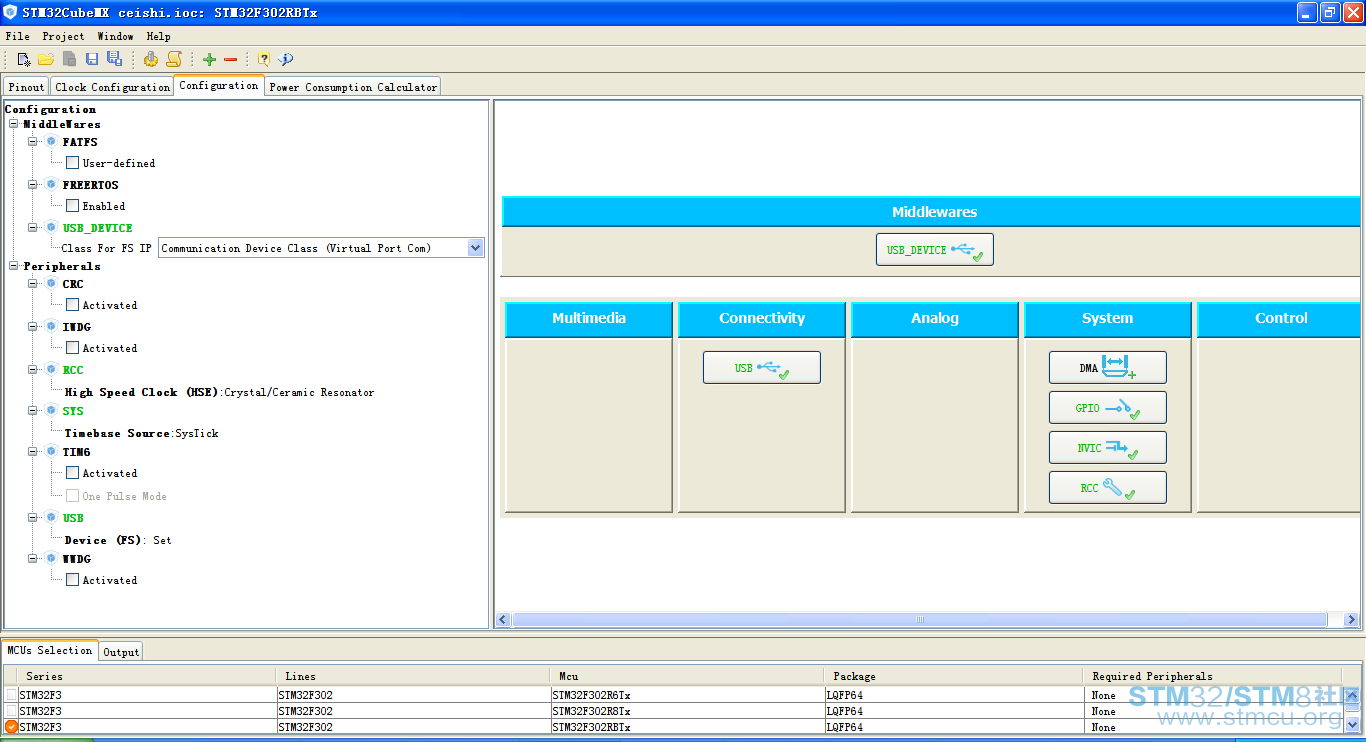Open the Project menu
The height and width of the screenshot is (742, 1366).
tap(63, 36)
